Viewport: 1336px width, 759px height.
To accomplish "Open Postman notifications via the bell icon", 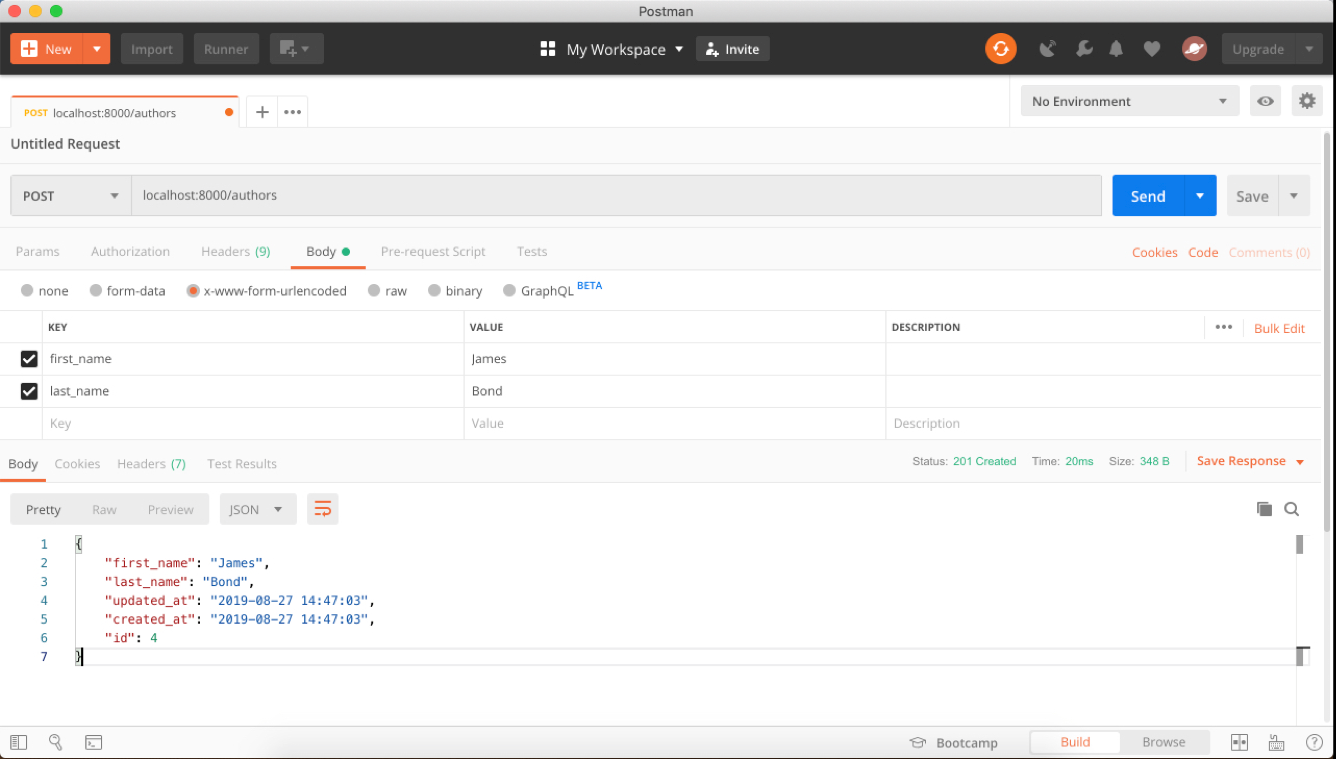I will pyautogui.click(x=1116, y=48).
